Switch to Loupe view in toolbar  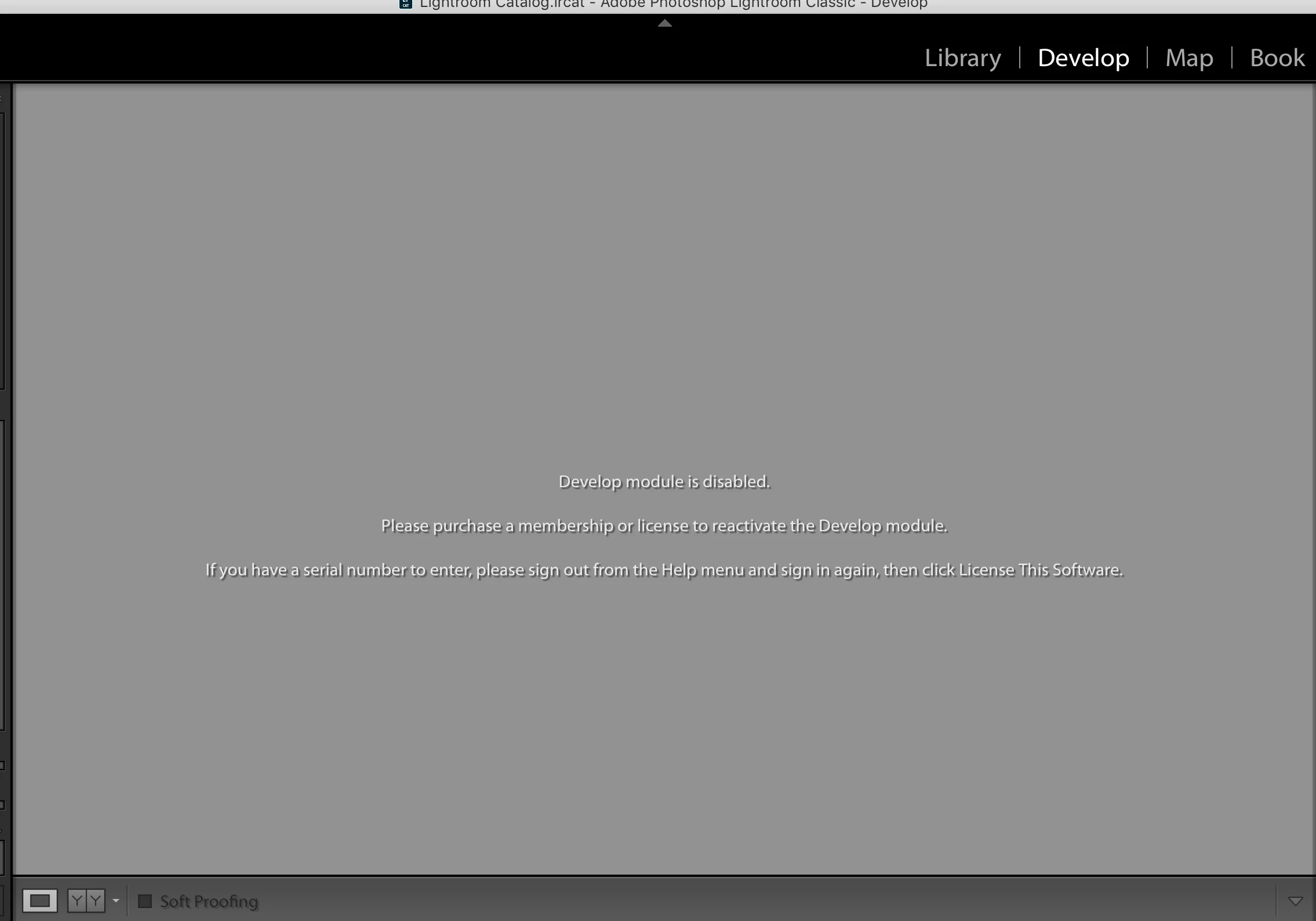tap(39, 901)
